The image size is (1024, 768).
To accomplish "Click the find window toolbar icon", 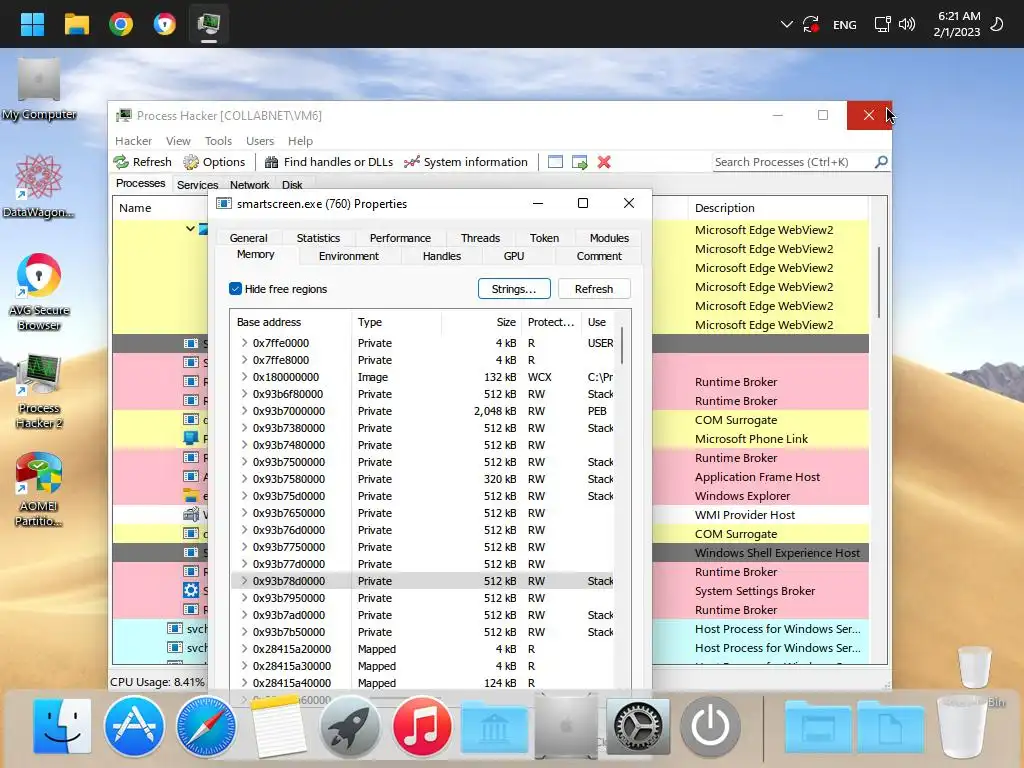I will (555, 162).
